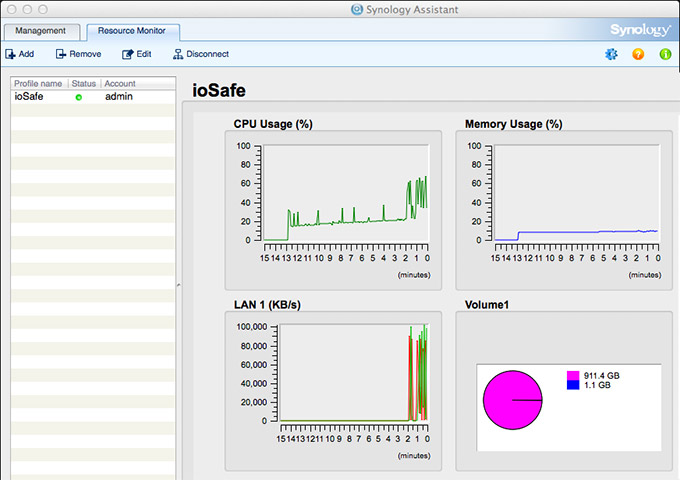Click the (minutes) label under CPU graph
The height and width of the screenshot is (480, 680).
point(414,275)
